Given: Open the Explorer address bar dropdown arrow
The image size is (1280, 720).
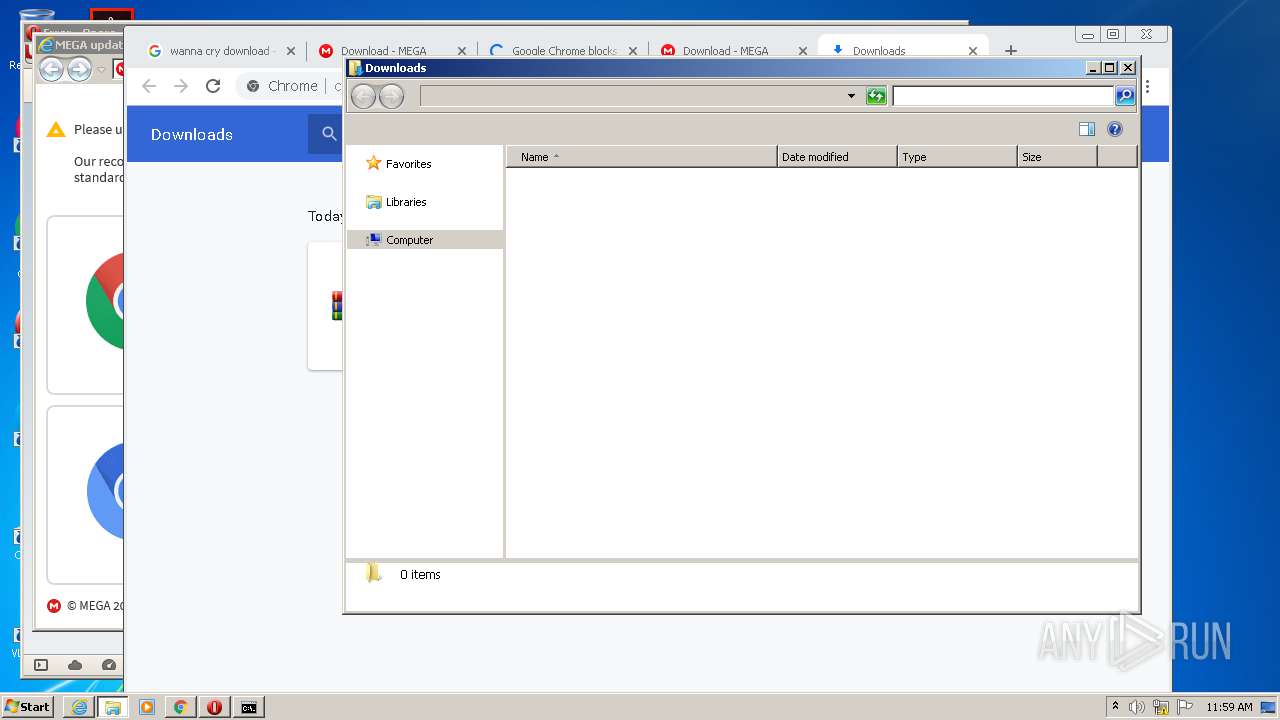Looking at the screenshot, I should [x=851, y=96].
